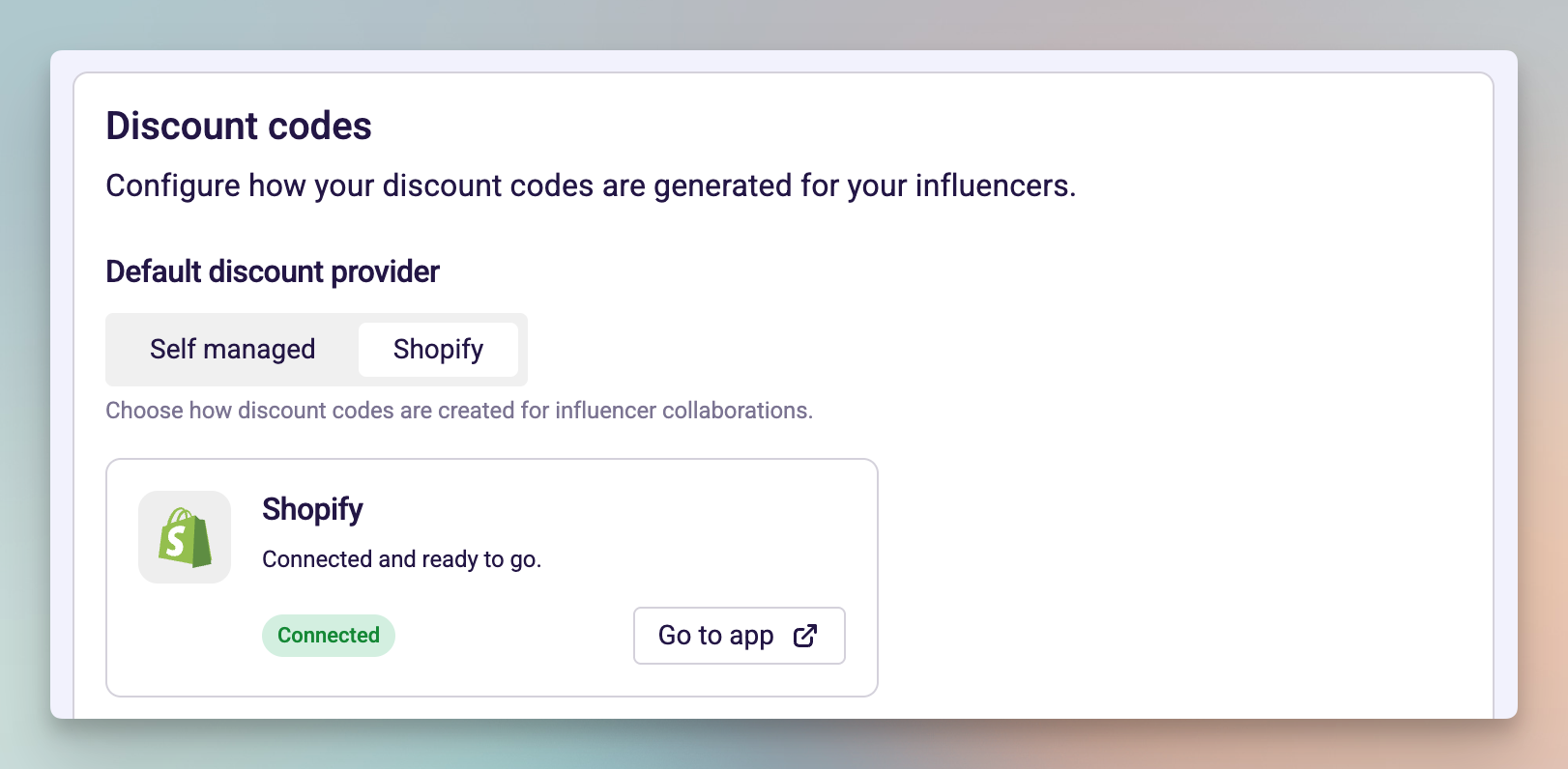This screenshot has height=769, width=1568.
Task: Click the Discount codes page heading
Action: pyautogui.click(x=238, y=126)
